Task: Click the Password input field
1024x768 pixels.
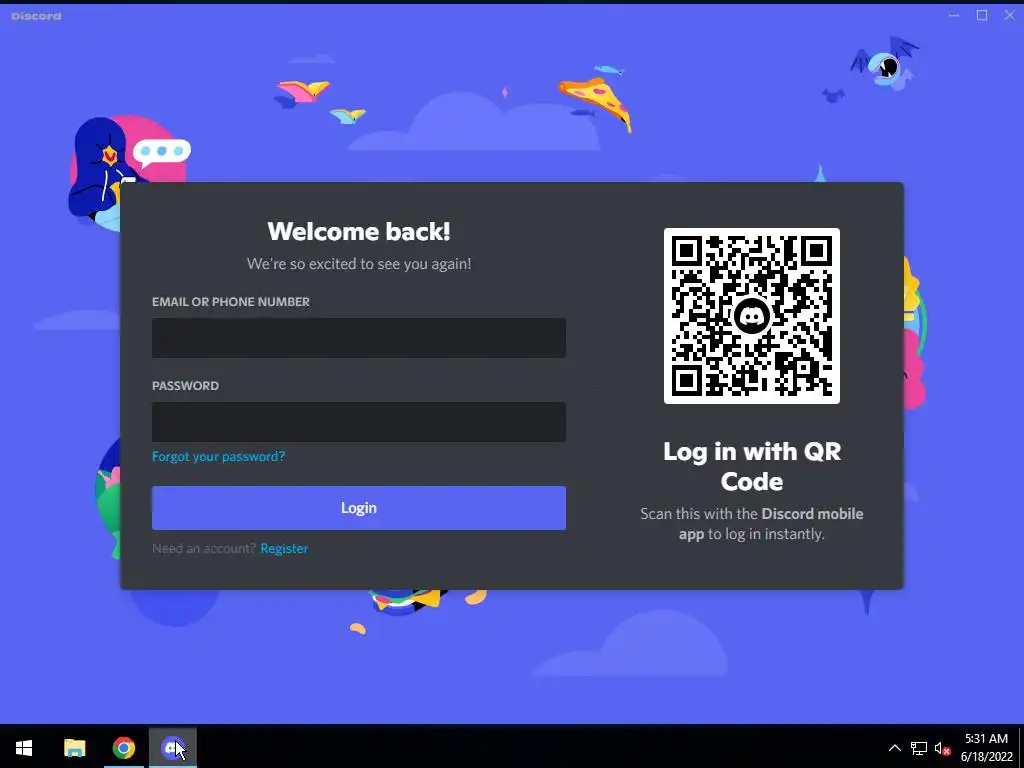Action: 359,422
